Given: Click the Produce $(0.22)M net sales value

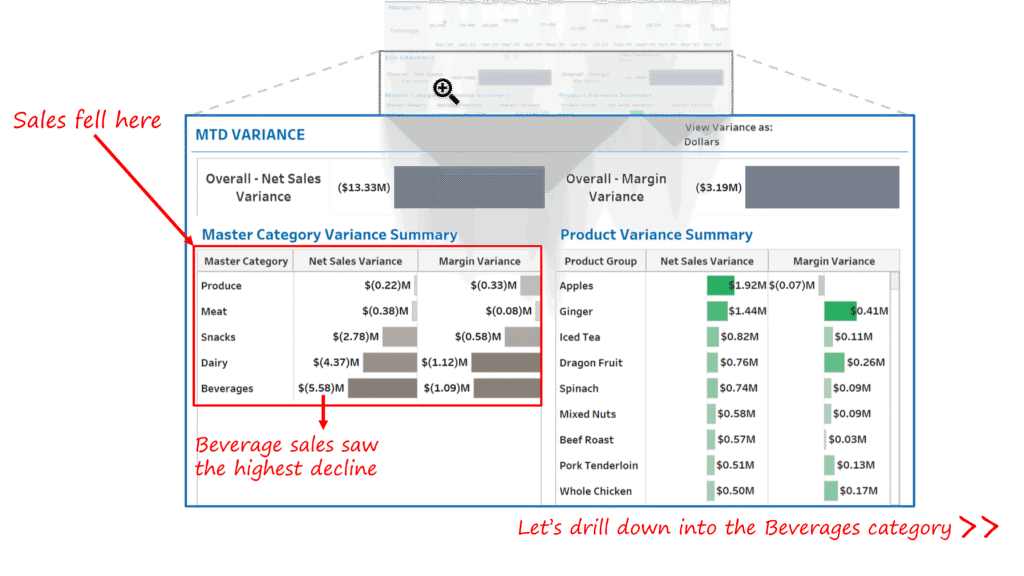Looking at the screenshot, I should point(387,285).
